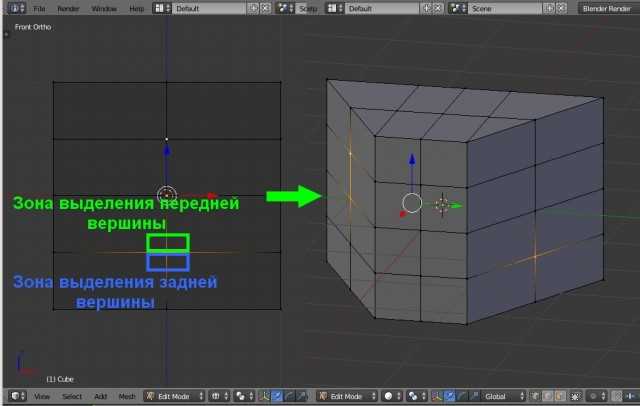640x406 pixels.
Task: Click the Scene name field
Action: pyautogui.click(x=505, y=9)
